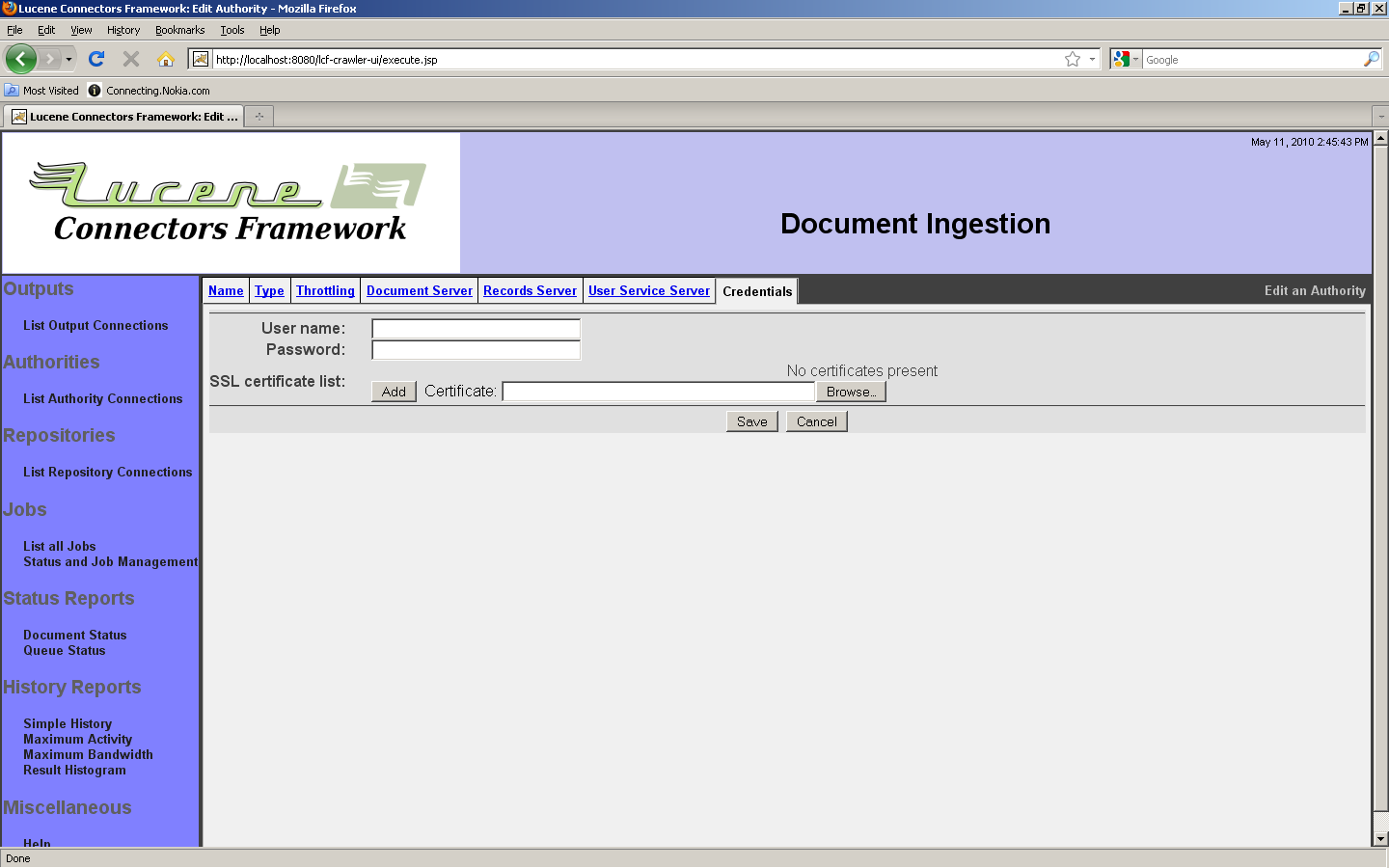Image resolution: width=1389 pixels, height=868 pixels.
Task: Open the Bookmarks menu
Action: (179, 30)
